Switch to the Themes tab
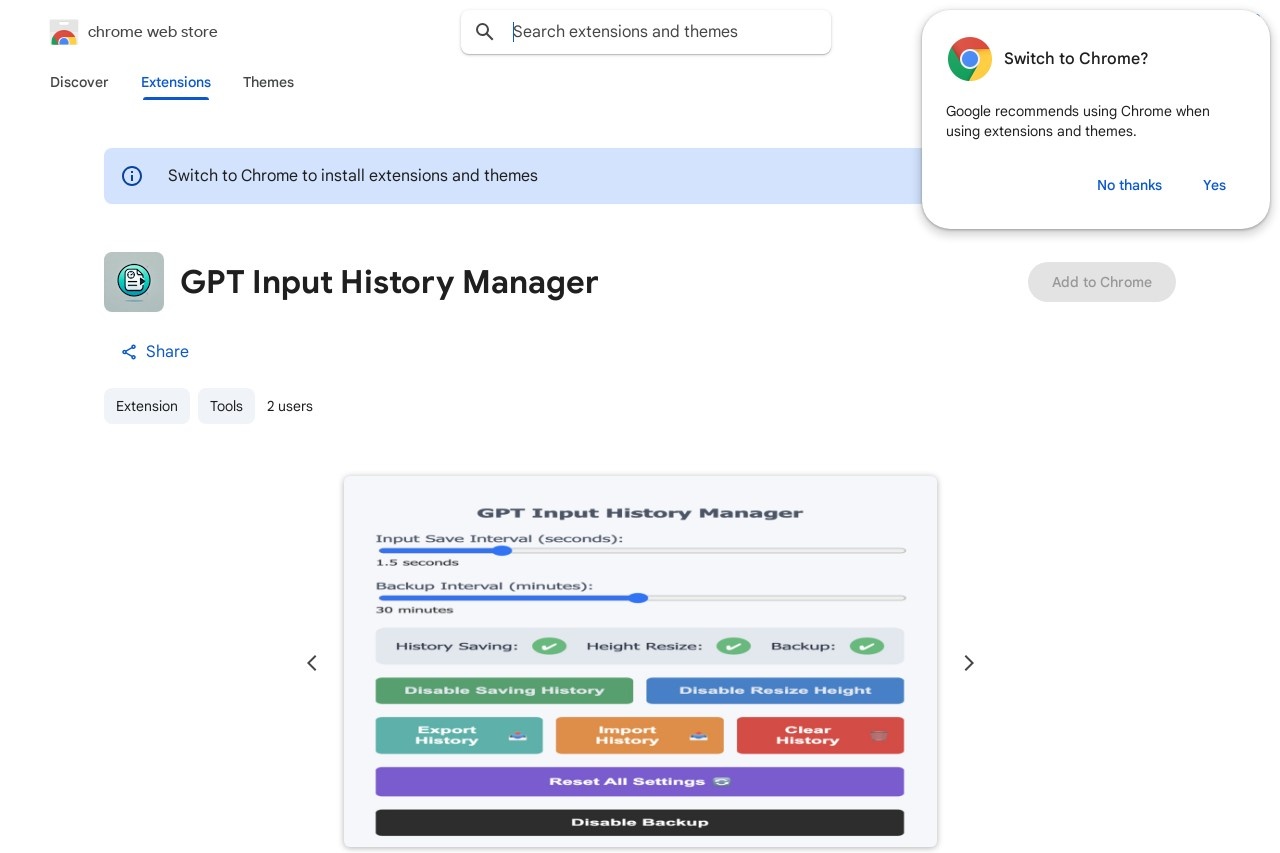This screenshot has height=853, width=1280. coord(268,82)
